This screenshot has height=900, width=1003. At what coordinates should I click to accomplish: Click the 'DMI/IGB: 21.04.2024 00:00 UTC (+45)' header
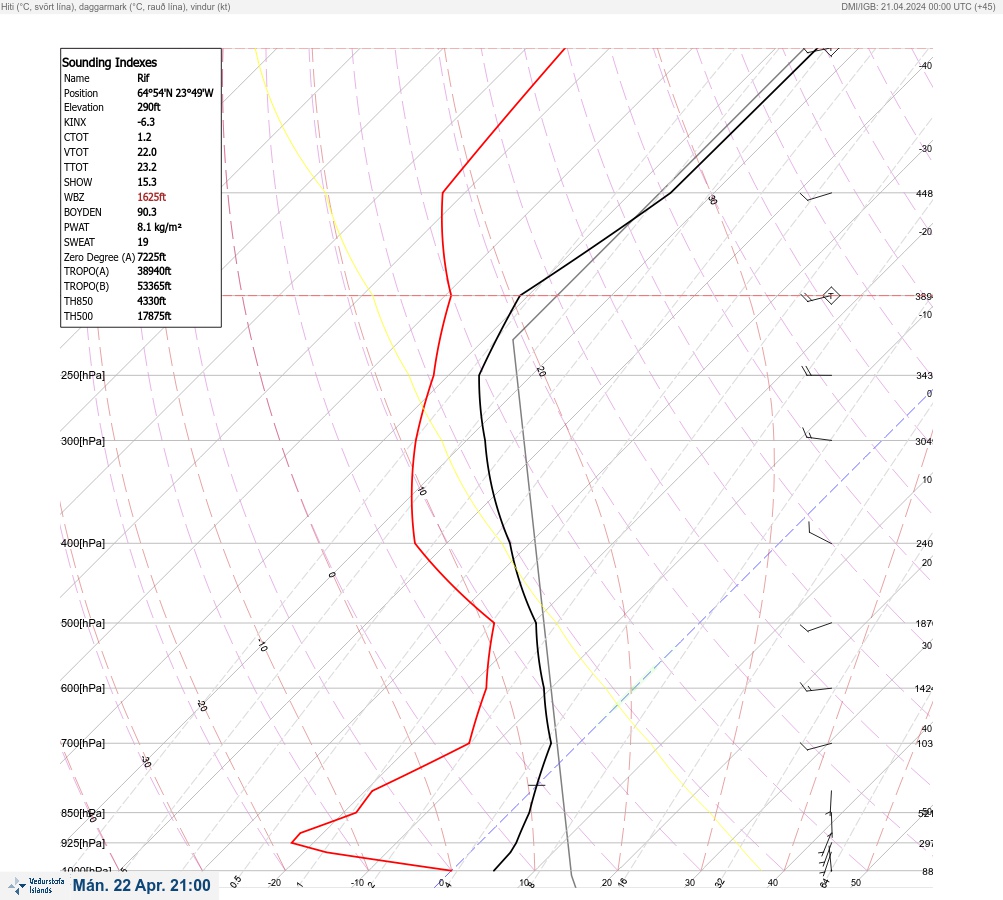click(919, 6)
